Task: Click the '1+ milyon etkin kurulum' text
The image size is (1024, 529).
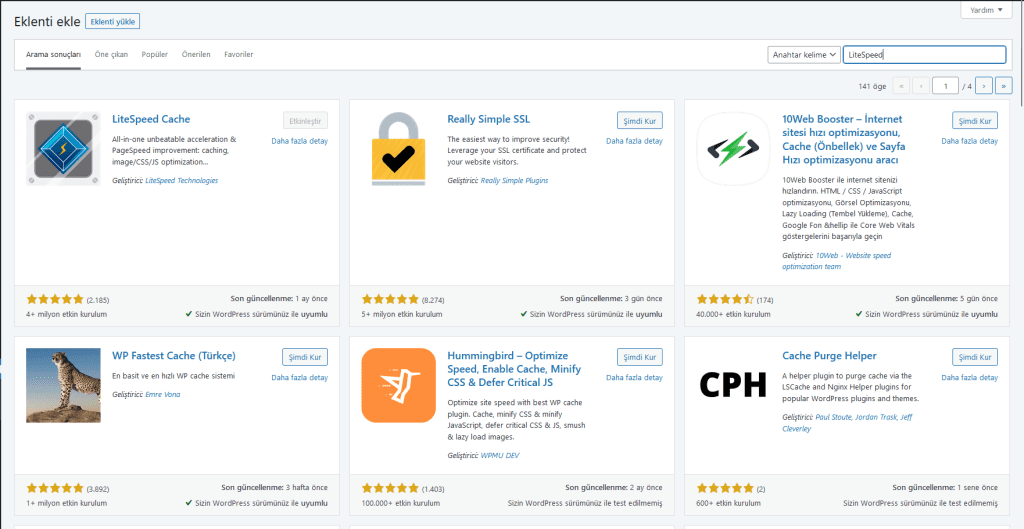Action: [66, 504]
